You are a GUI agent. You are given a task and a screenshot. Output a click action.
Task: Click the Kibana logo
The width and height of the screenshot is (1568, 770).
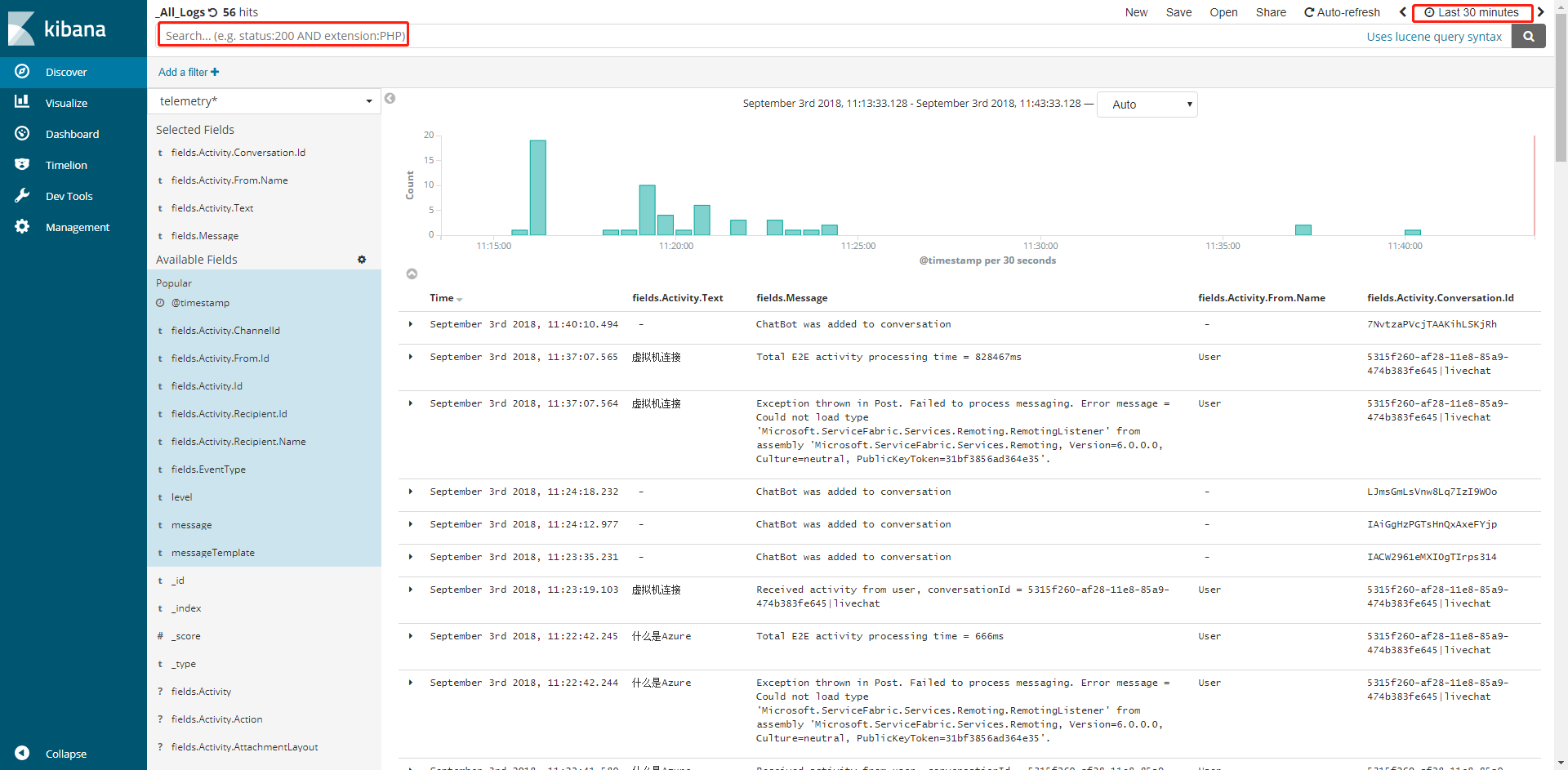click(x=57, y=29)
